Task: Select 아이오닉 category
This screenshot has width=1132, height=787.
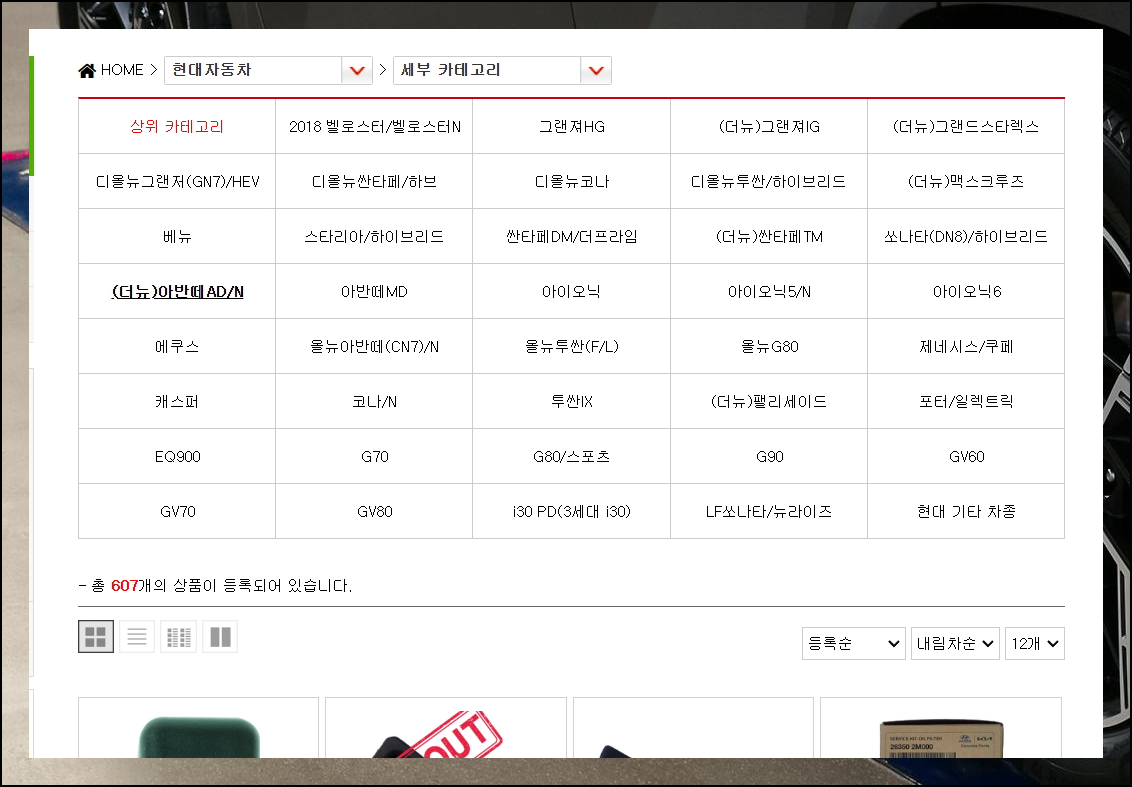Action: (x=572, y=292)
